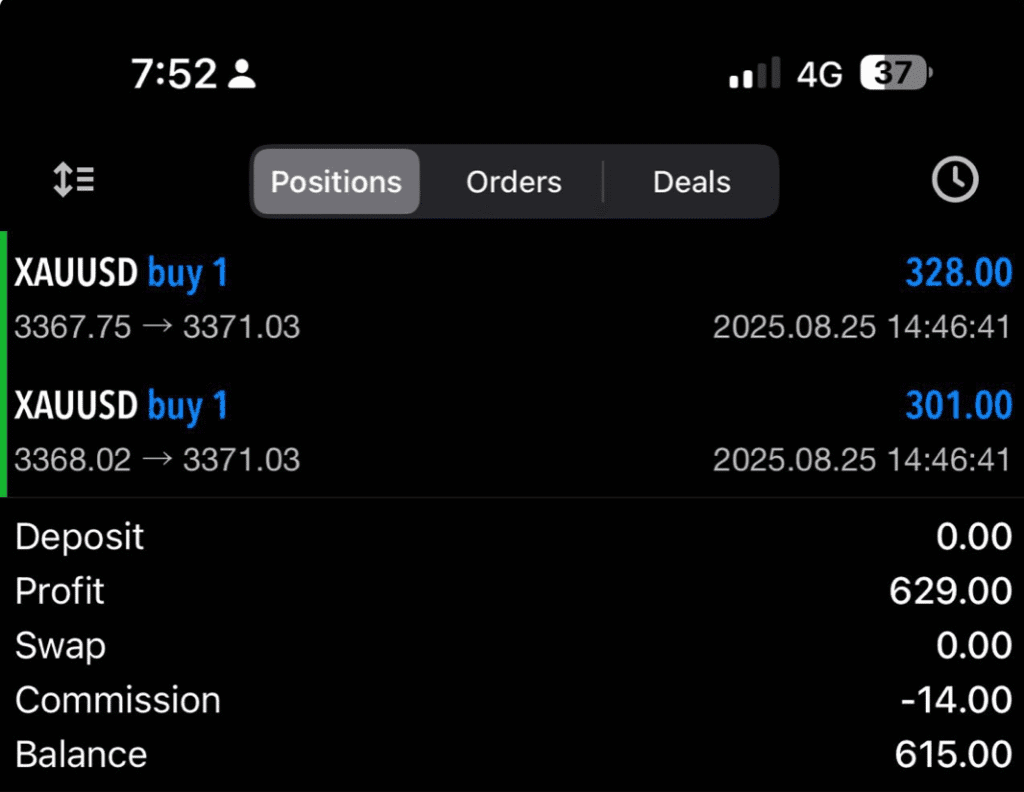Select the 301.00 profit value
1024x792 pixels.
(958, 406)
